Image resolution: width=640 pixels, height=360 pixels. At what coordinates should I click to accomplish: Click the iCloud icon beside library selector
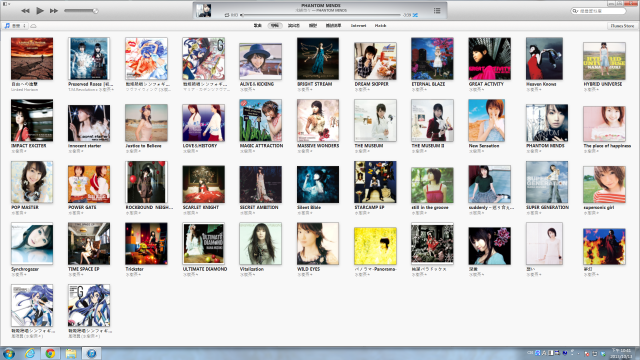click(x=33, y=26)
